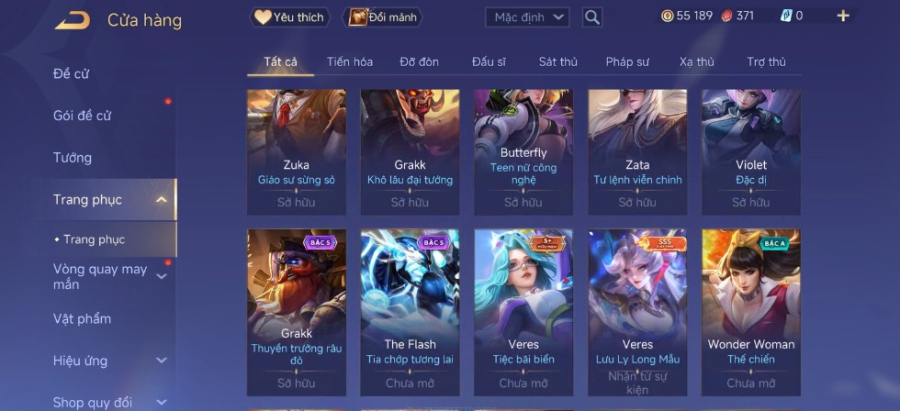Viewport: 900px width, 411px height.
Task: Open Đổi mảnh fragment exchange chest
Action: [382, 17]
